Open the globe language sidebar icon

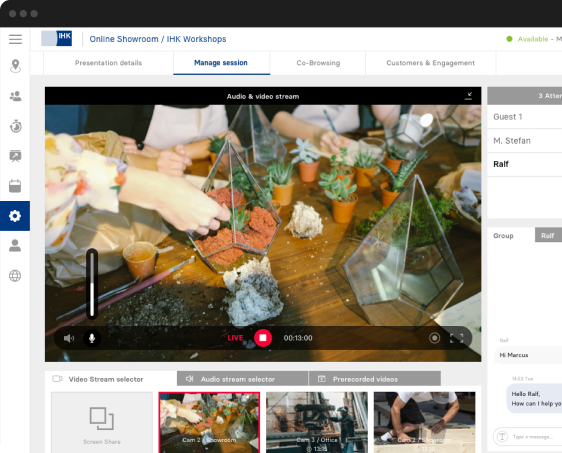coord(15,276)
